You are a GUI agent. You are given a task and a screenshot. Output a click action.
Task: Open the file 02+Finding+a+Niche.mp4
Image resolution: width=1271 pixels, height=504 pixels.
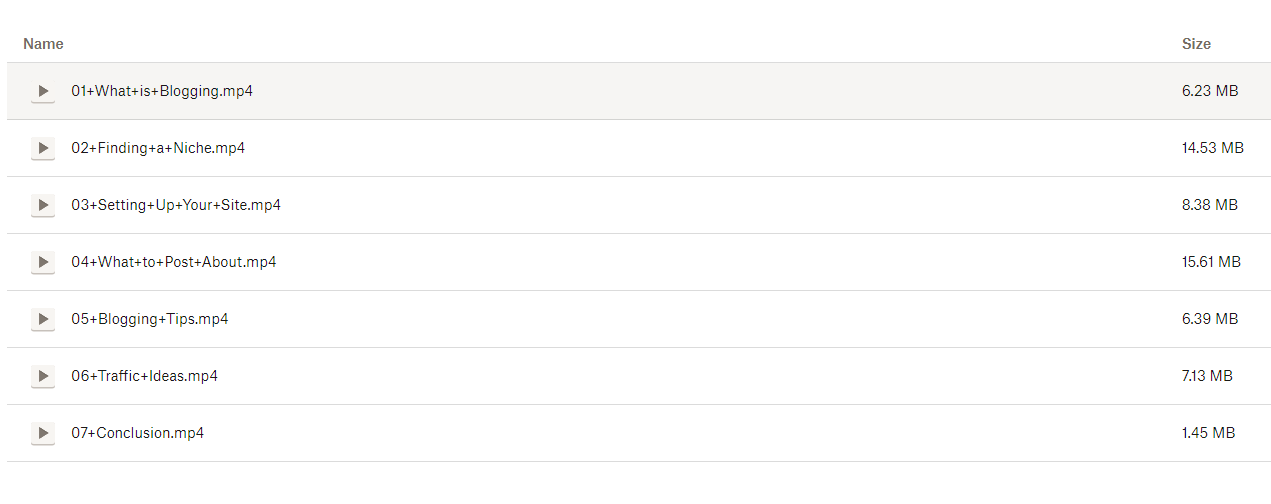point(158,148)
